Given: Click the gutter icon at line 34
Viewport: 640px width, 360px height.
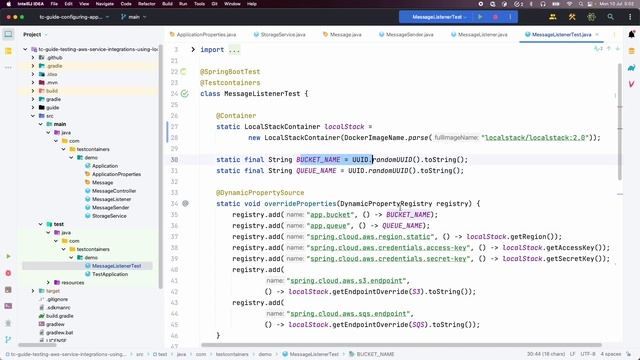Looking at the screenshot, I should pyautogui.click(x=185, y=203).
